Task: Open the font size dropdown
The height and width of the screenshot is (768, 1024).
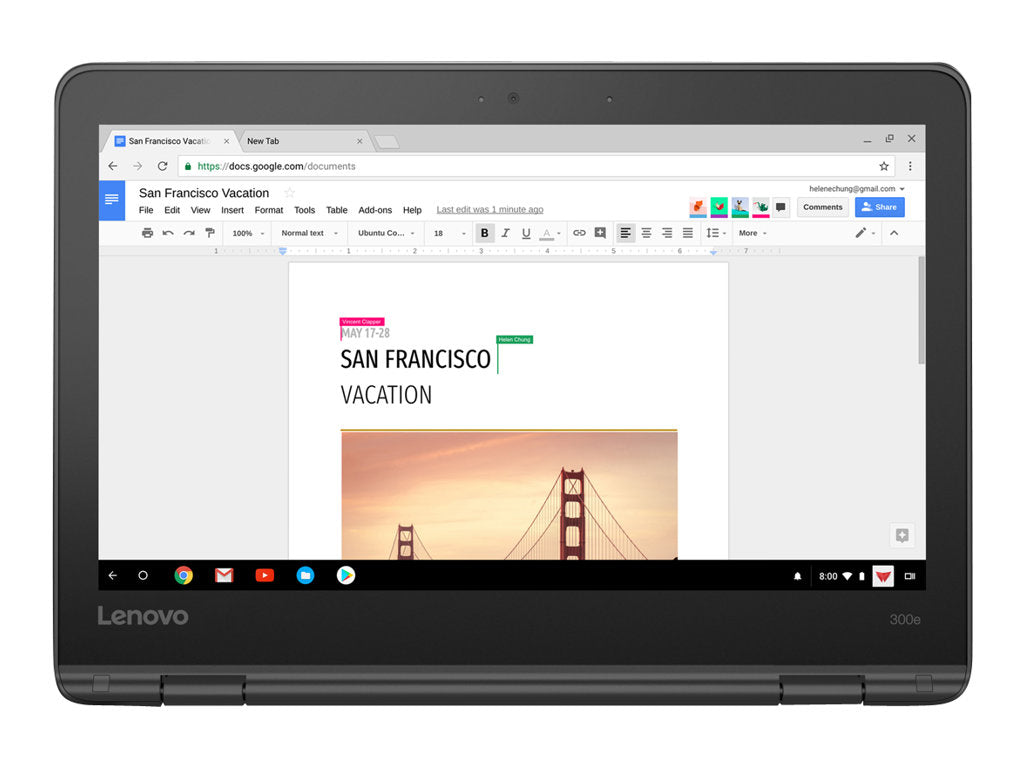Action: click(447, 233)
